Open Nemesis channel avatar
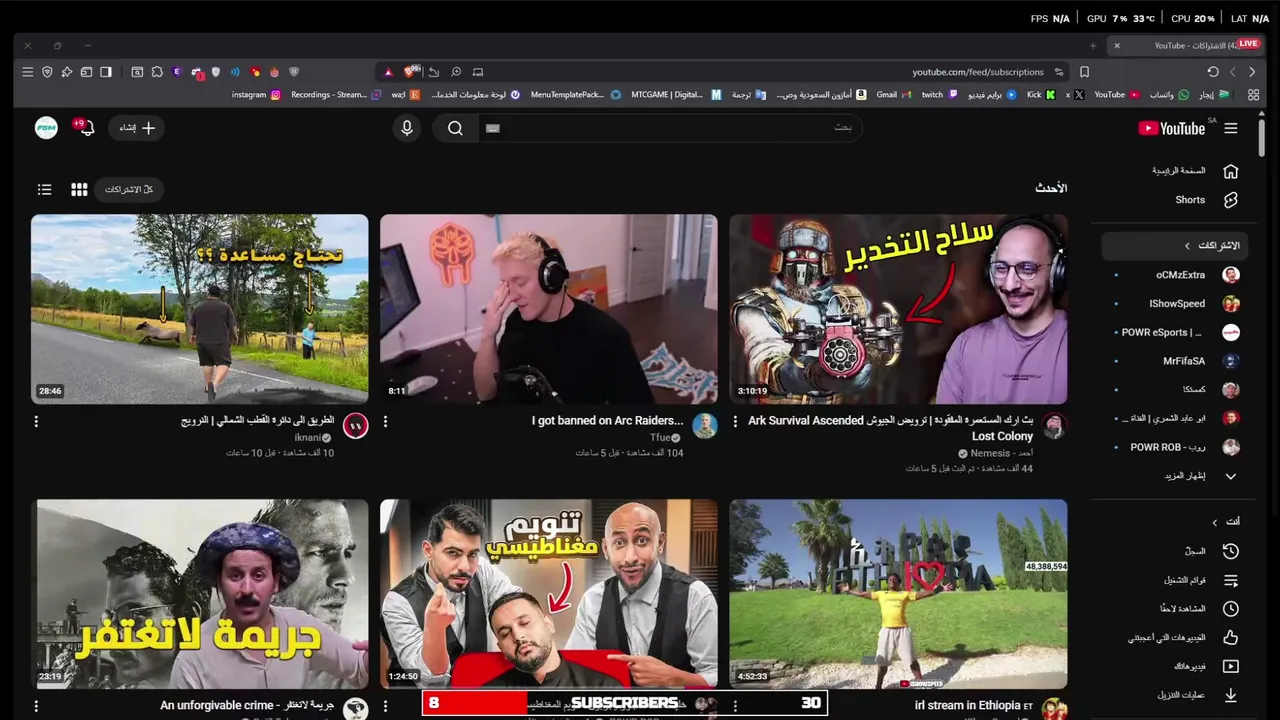 point(1054,426)
